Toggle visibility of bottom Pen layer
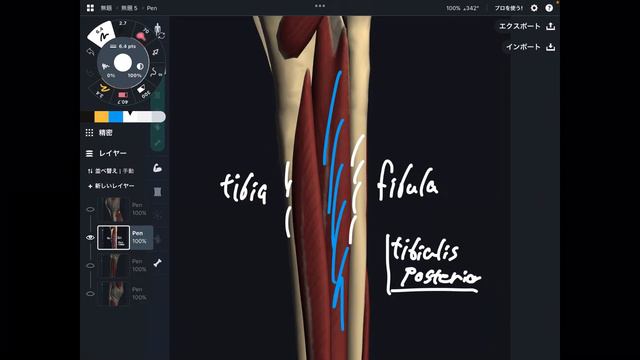The width and height of the screenshot is (640, 360). [x=90, y=293]
